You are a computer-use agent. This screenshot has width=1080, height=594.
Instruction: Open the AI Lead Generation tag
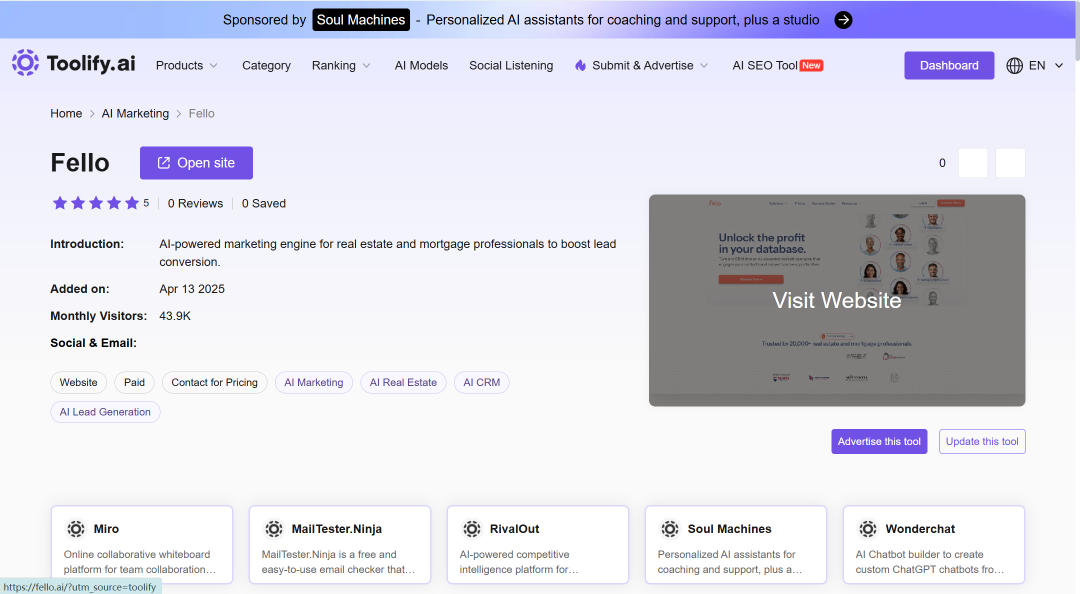105,412
